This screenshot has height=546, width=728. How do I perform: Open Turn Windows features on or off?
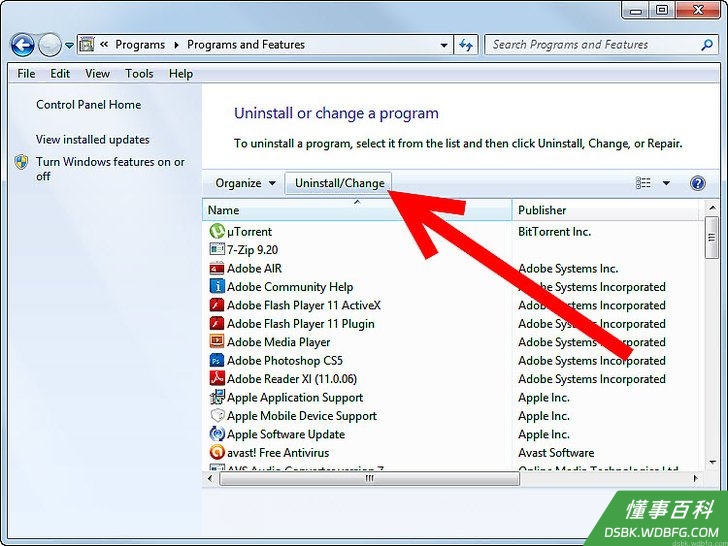[110, 169]
